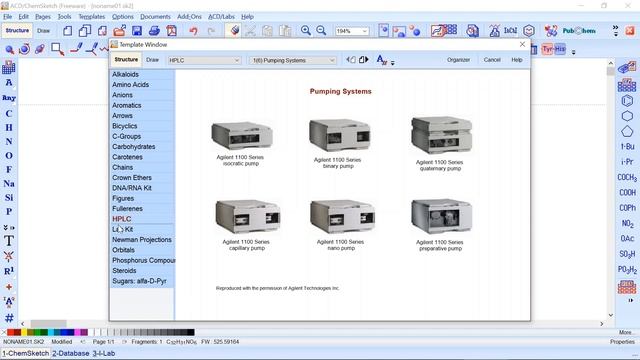640x360 pixels.
Task: Open the HPLC template category dropdown
Action: (x=204, y=60)
